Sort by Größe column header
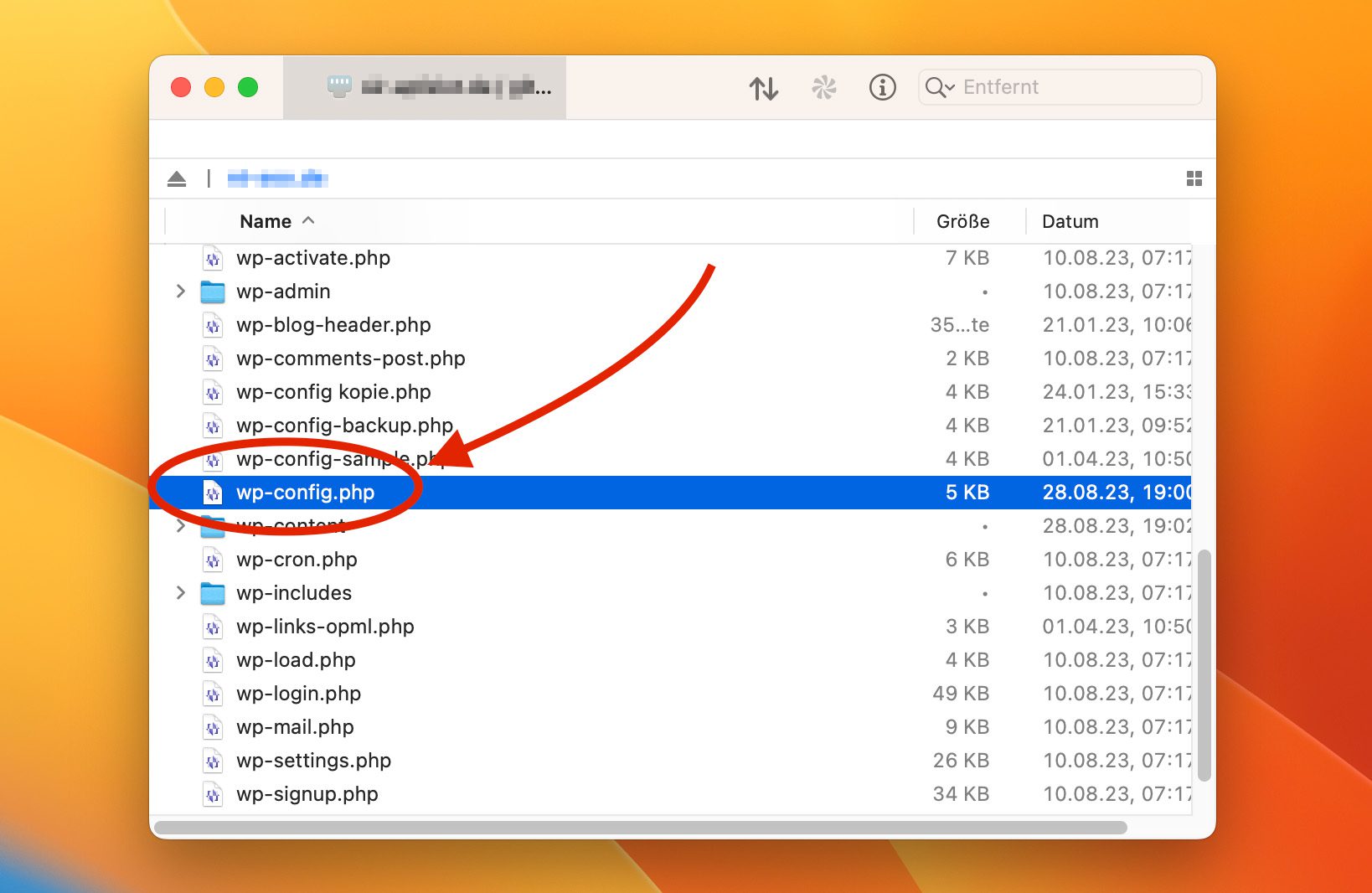 962,221
